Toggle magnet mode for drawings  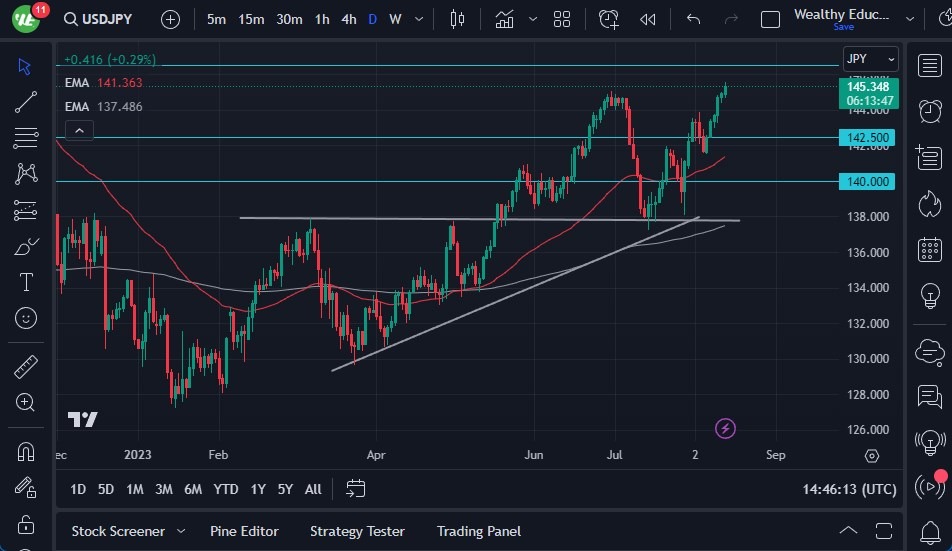[26, 451]
